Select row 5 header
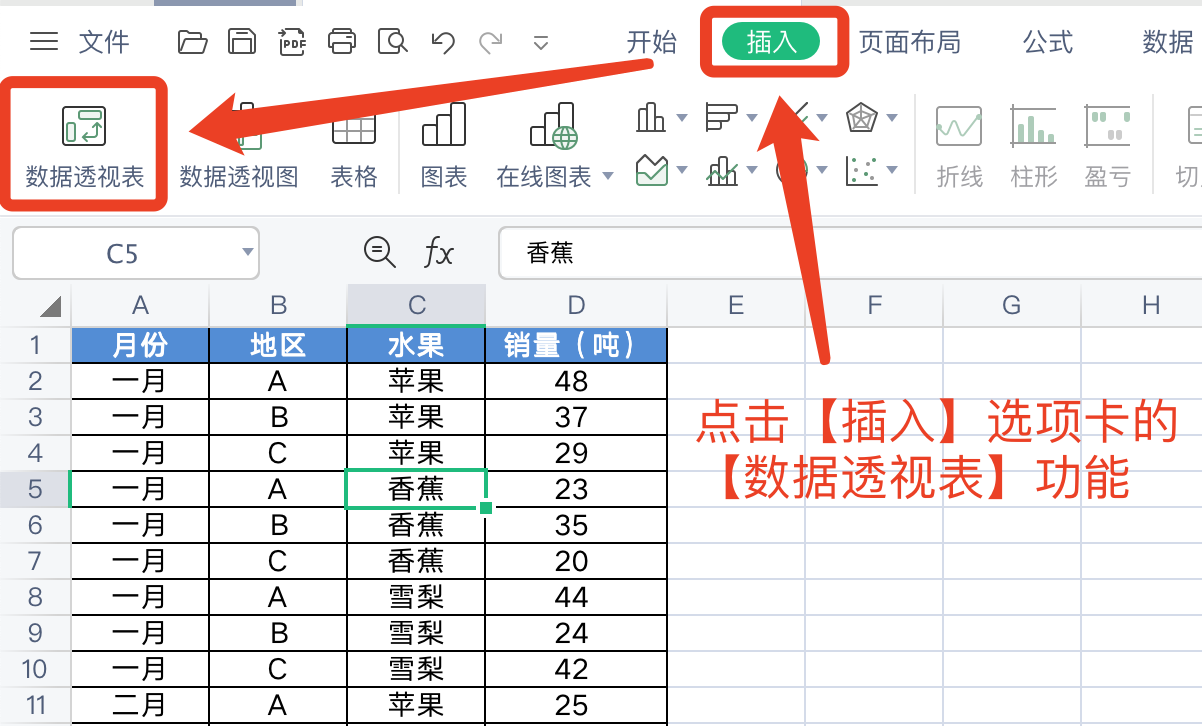1202x726 pixels. [x=36, y=489]
